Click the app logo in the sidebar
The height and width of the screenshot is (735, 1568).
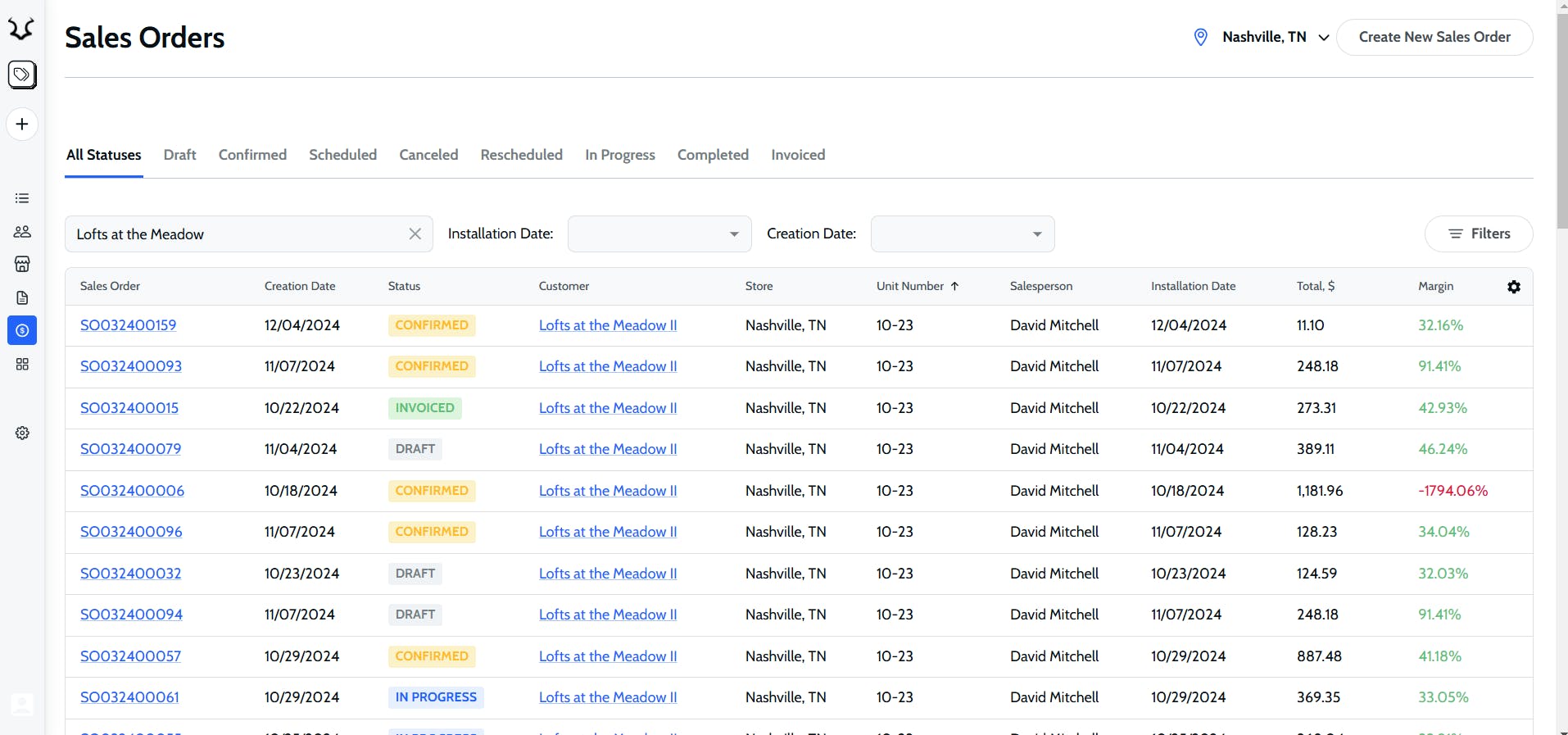pyautogui.click(x=21, y=29)
